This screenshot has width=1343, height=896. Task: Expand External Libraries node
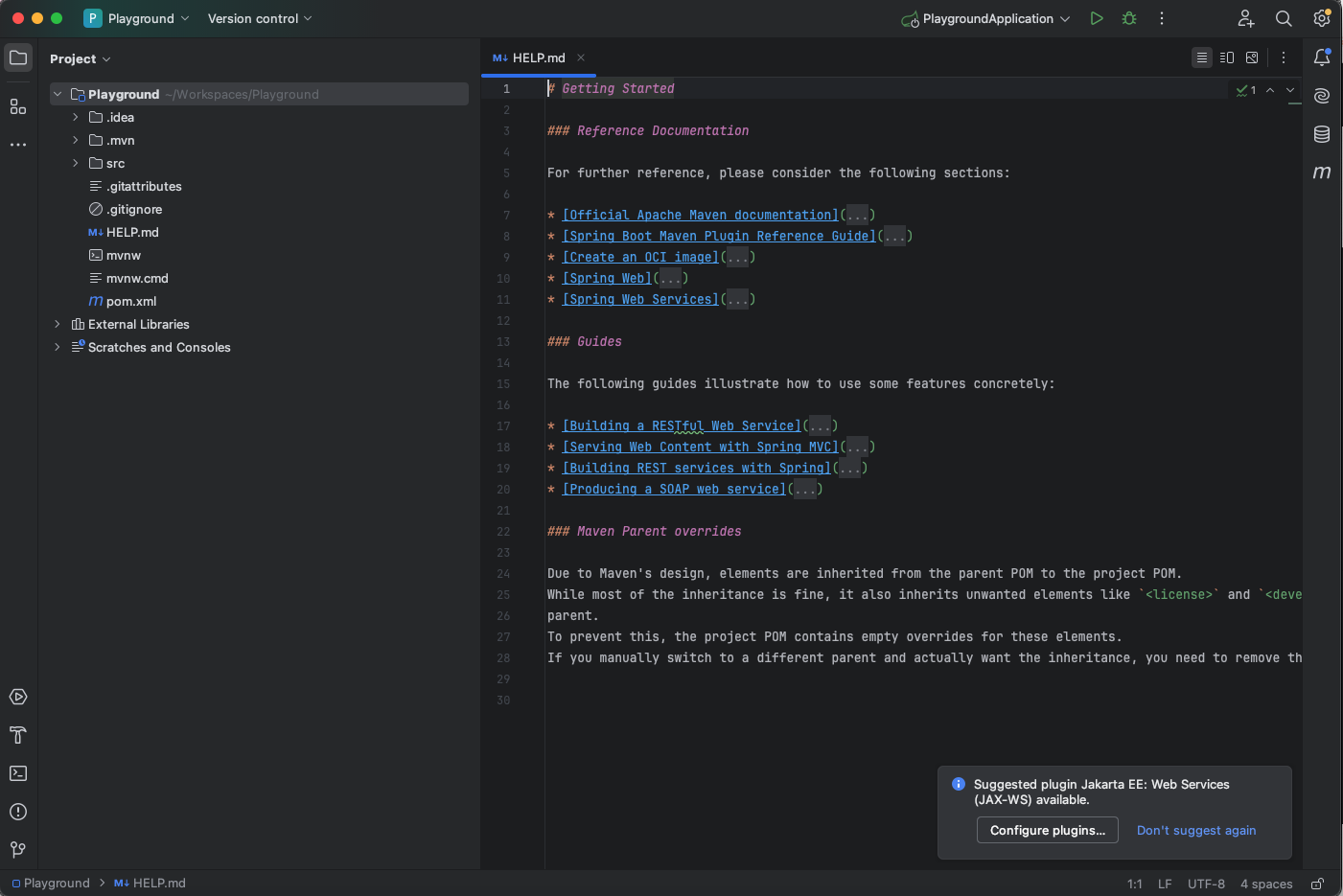click(x=58, y=324)
